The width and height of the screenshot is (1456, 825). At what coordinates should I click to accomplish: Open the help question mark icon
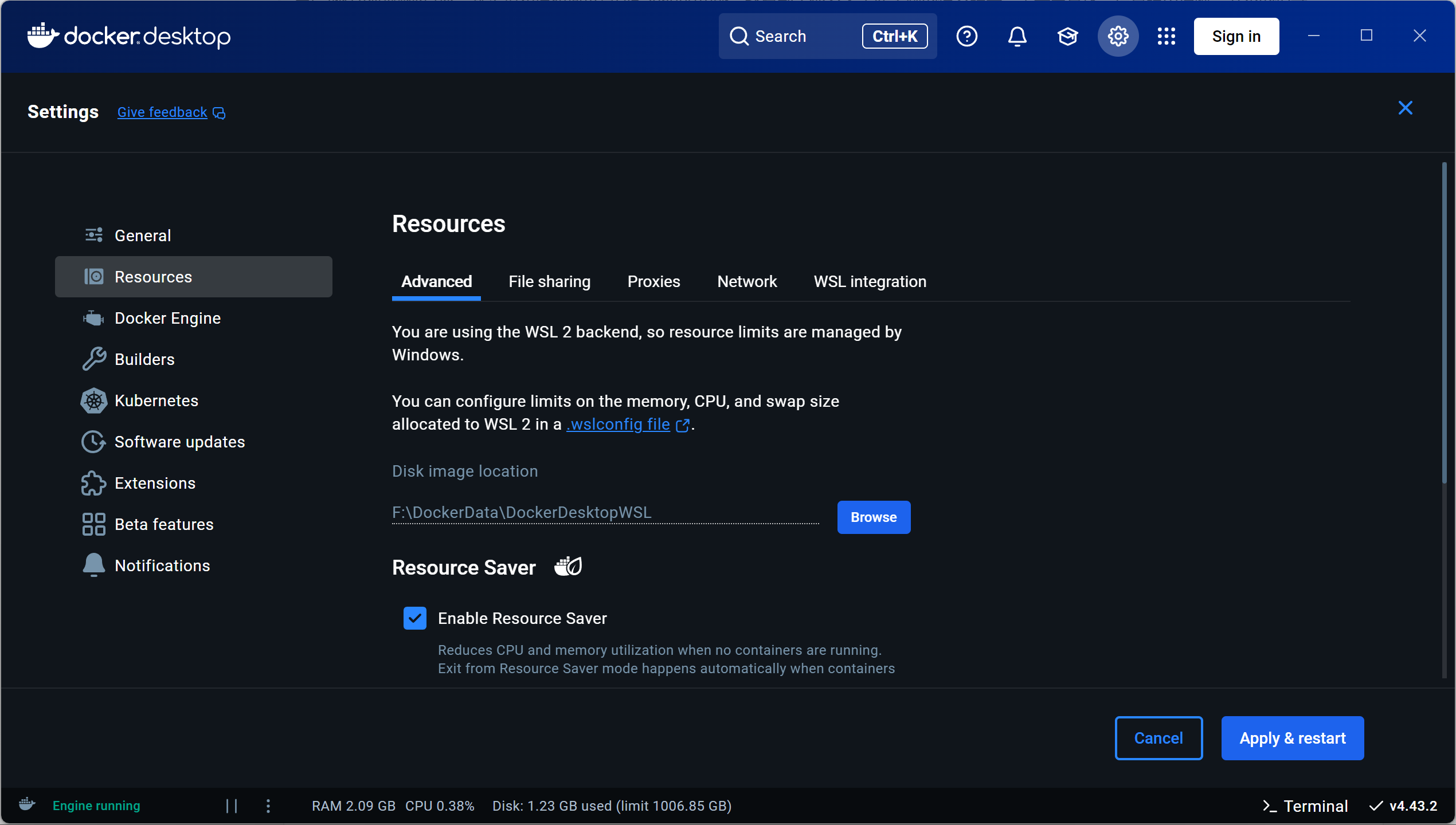[966, 36]
